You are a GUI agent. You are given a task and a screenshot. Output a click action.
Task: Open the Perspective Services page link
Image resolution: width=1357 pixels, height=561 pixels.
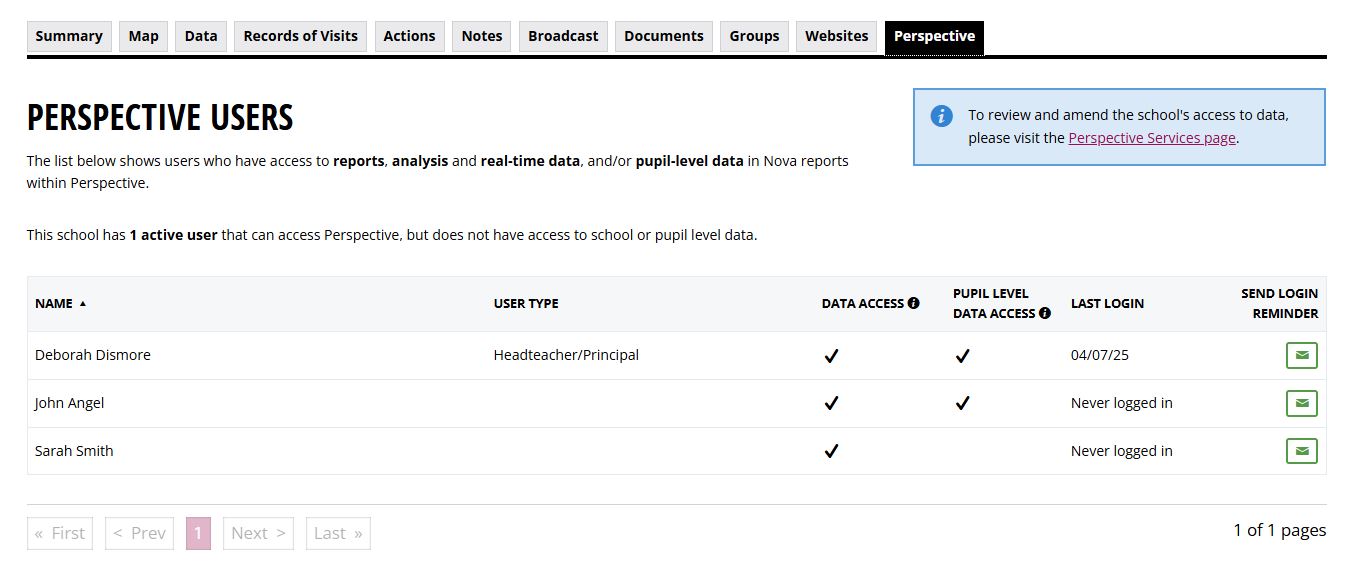point(1151,138)
